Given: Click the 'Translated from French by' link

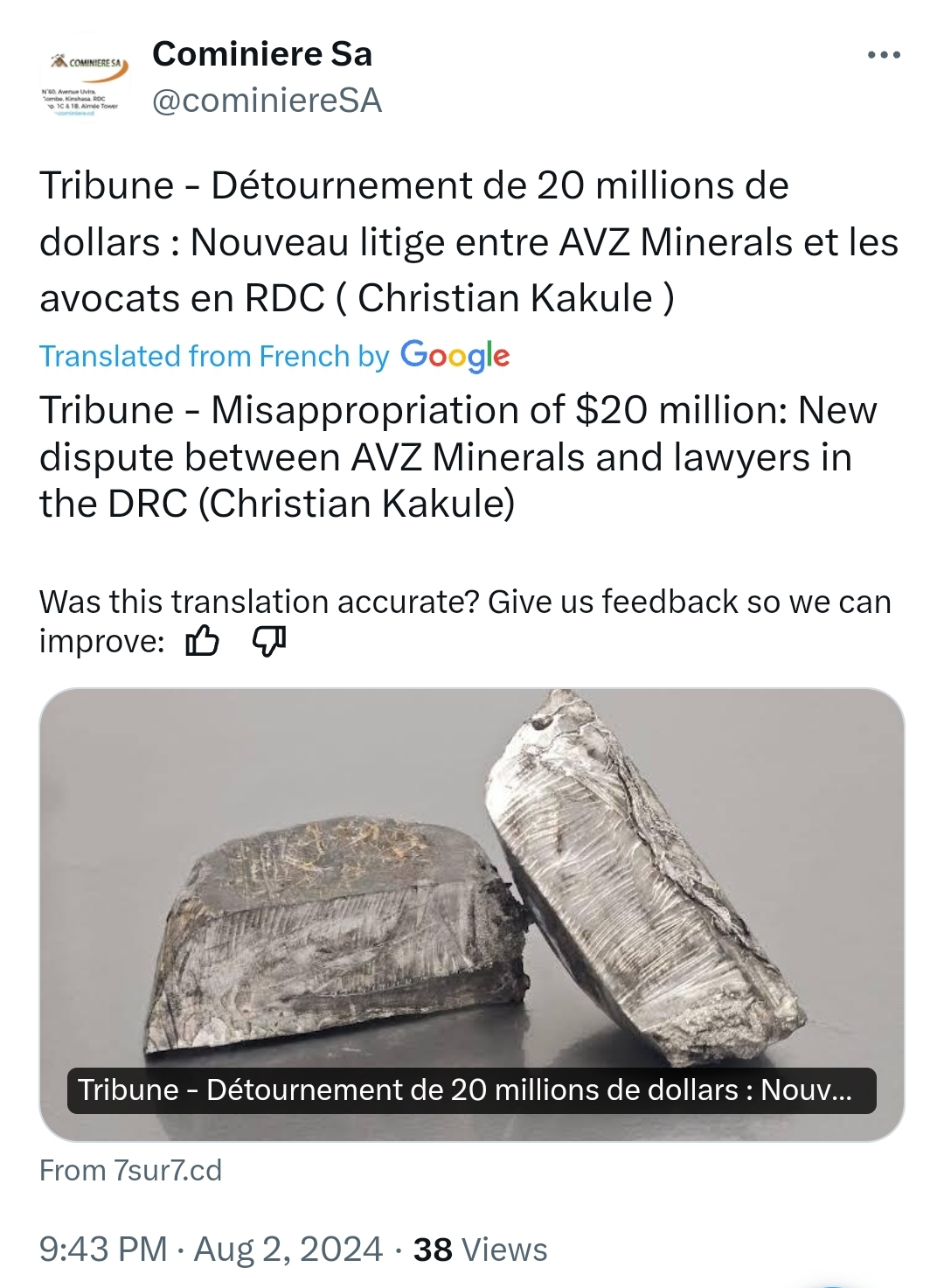Looking at the screenshot, I should point(214,357).
